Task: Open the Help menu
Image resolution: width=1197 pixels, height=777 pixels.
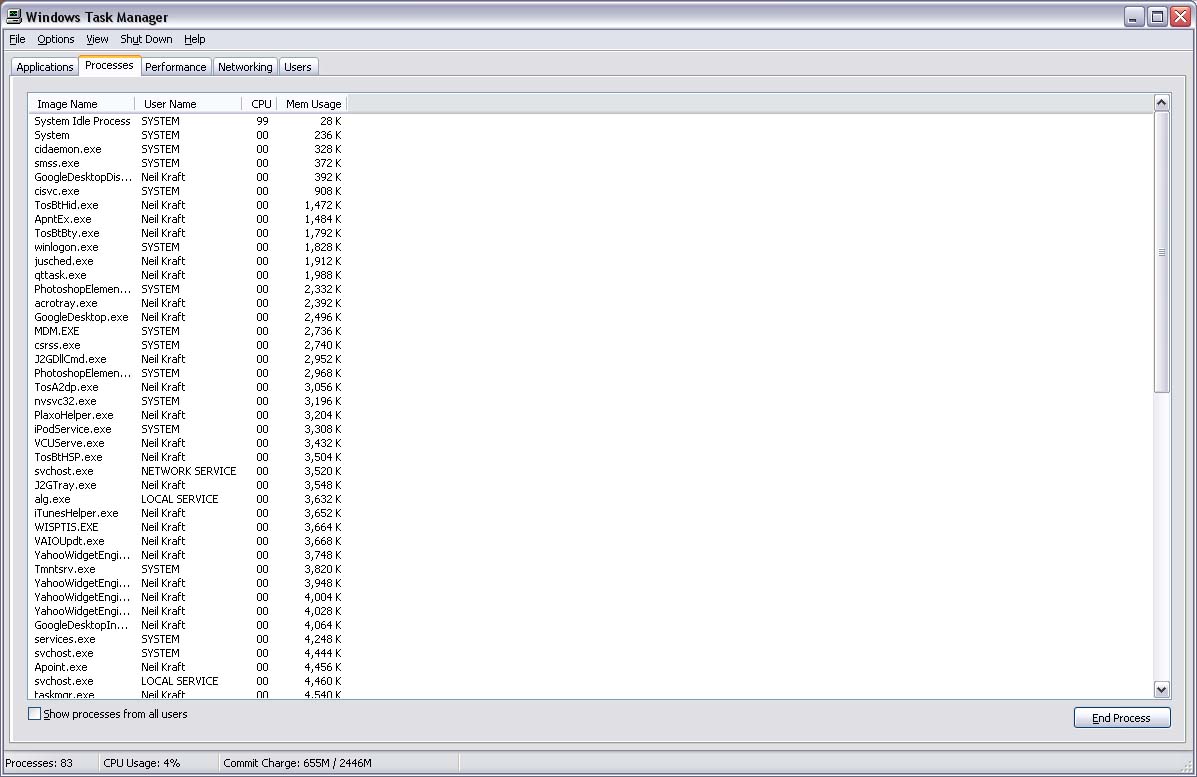Action: click(x=195, y=39)
